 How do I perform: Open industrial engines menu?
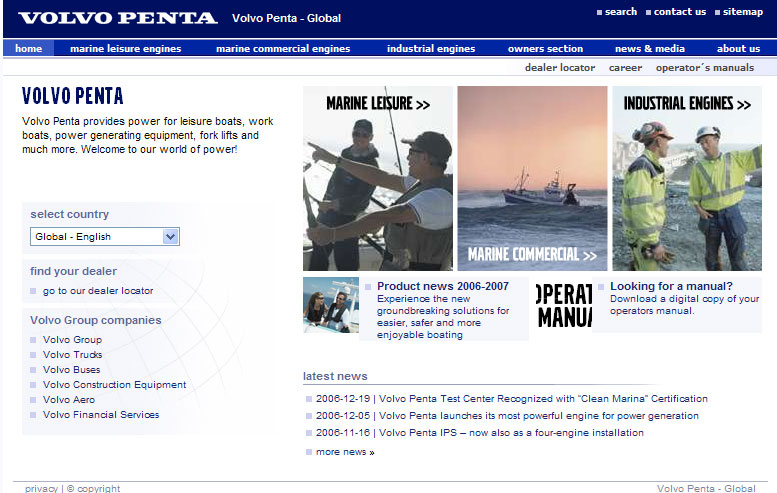431,49
